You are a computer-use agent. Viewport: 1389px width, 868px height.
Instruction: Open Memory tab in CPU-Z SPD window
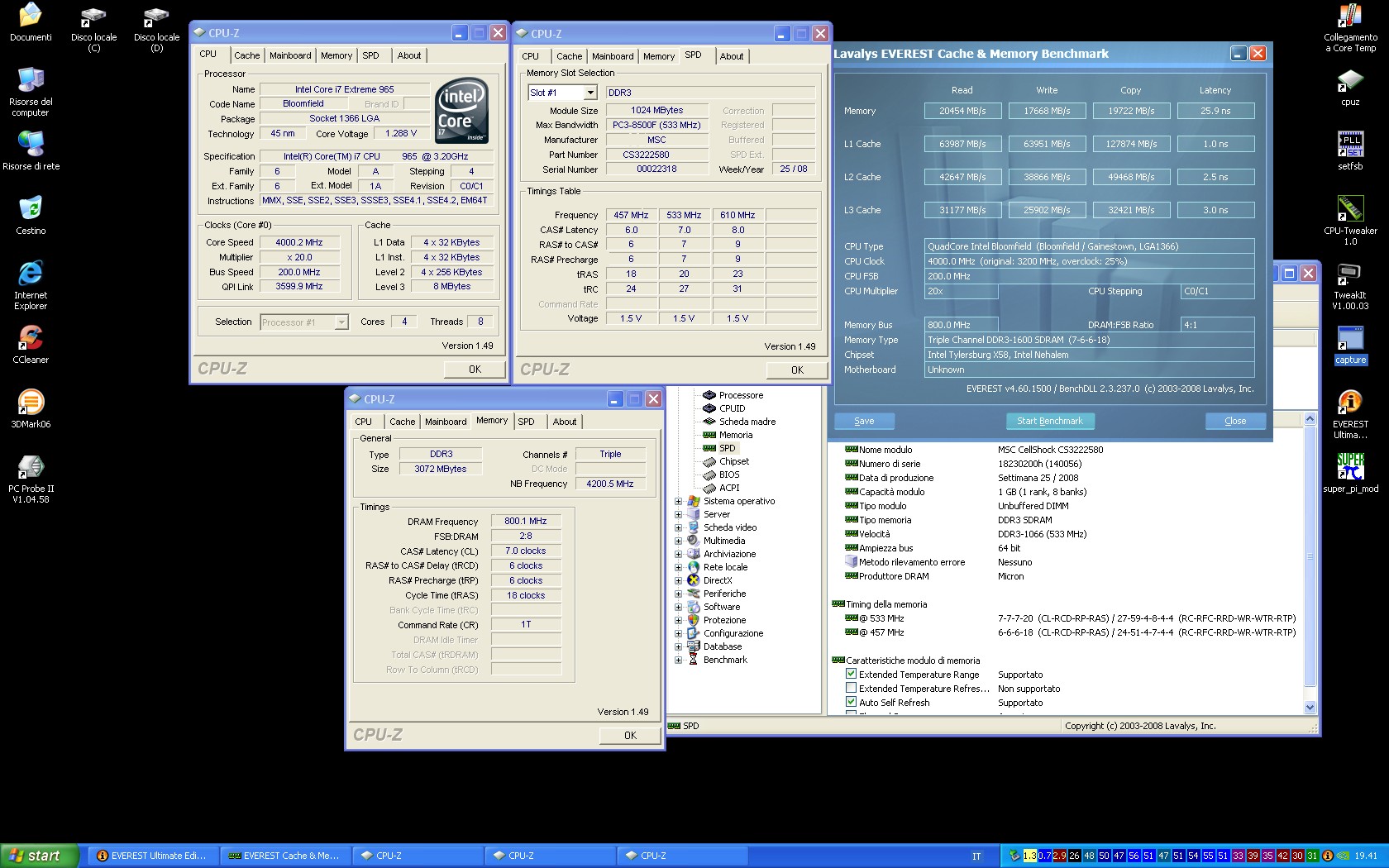(x=659, y=56)
